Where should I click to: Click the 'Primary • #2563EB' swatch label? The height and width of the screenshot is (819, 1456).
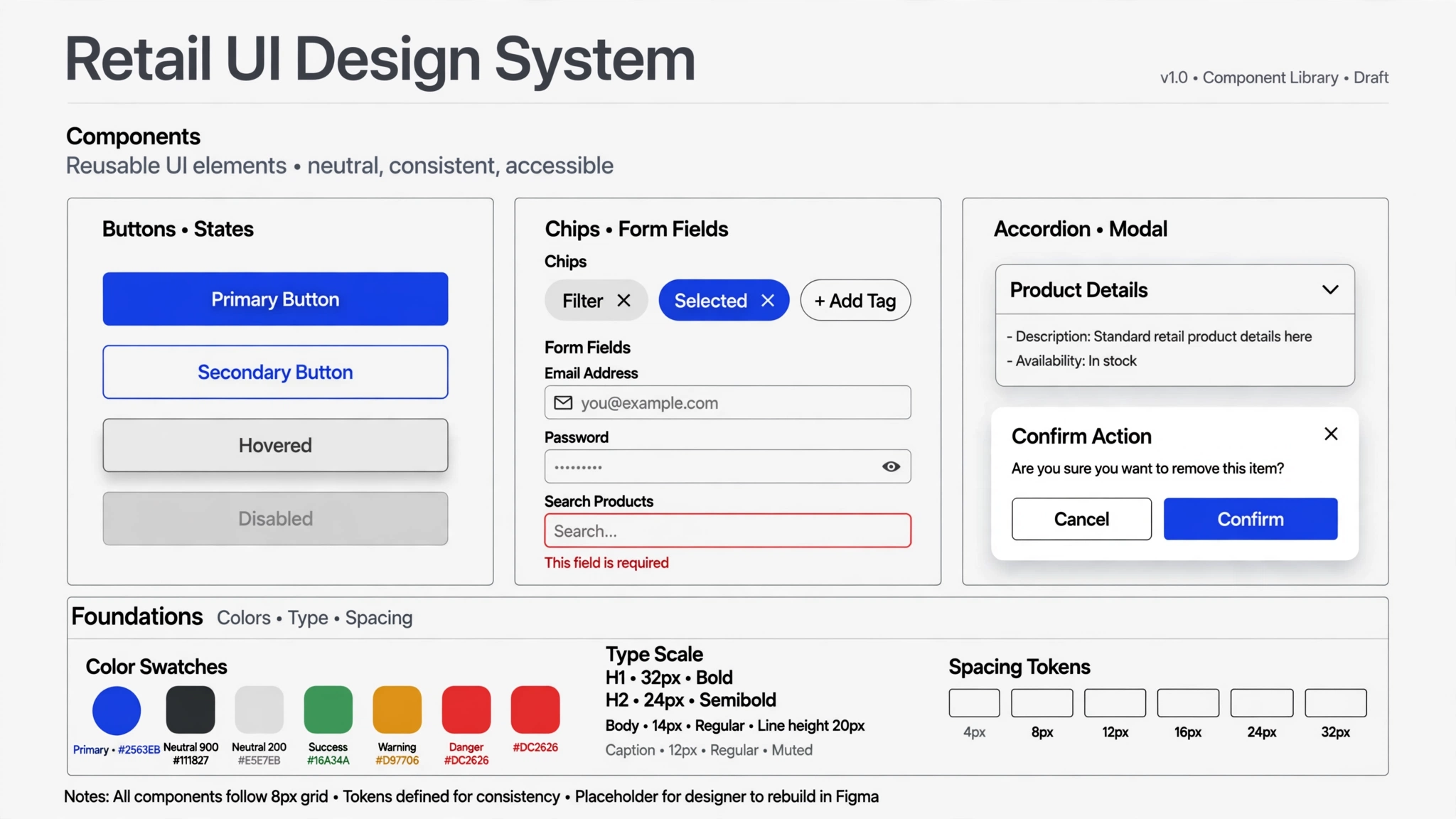coord(117,749)
